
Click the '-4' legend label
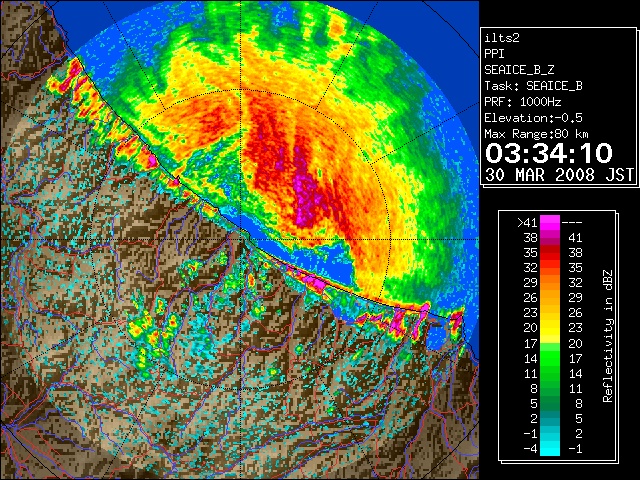coord(530,448)
